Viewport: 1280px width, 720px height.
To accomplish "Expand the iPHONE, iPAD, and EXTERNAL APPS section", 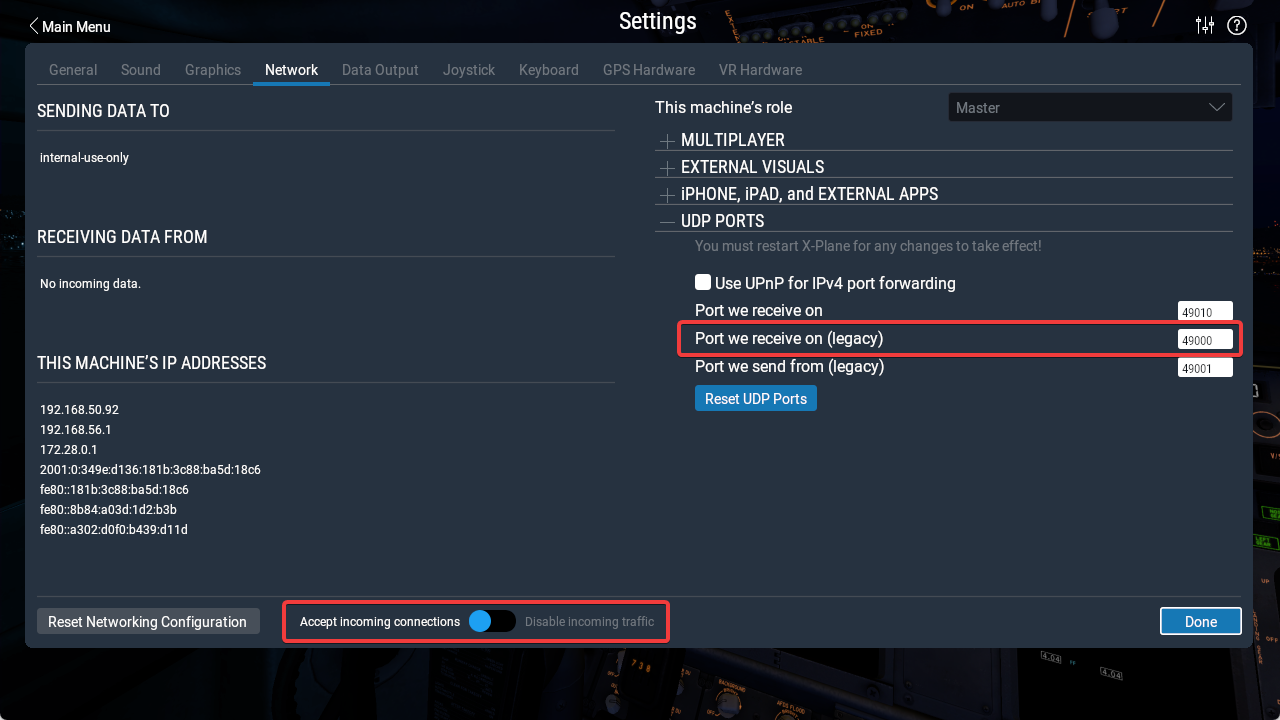I will [x=667, y=194].
